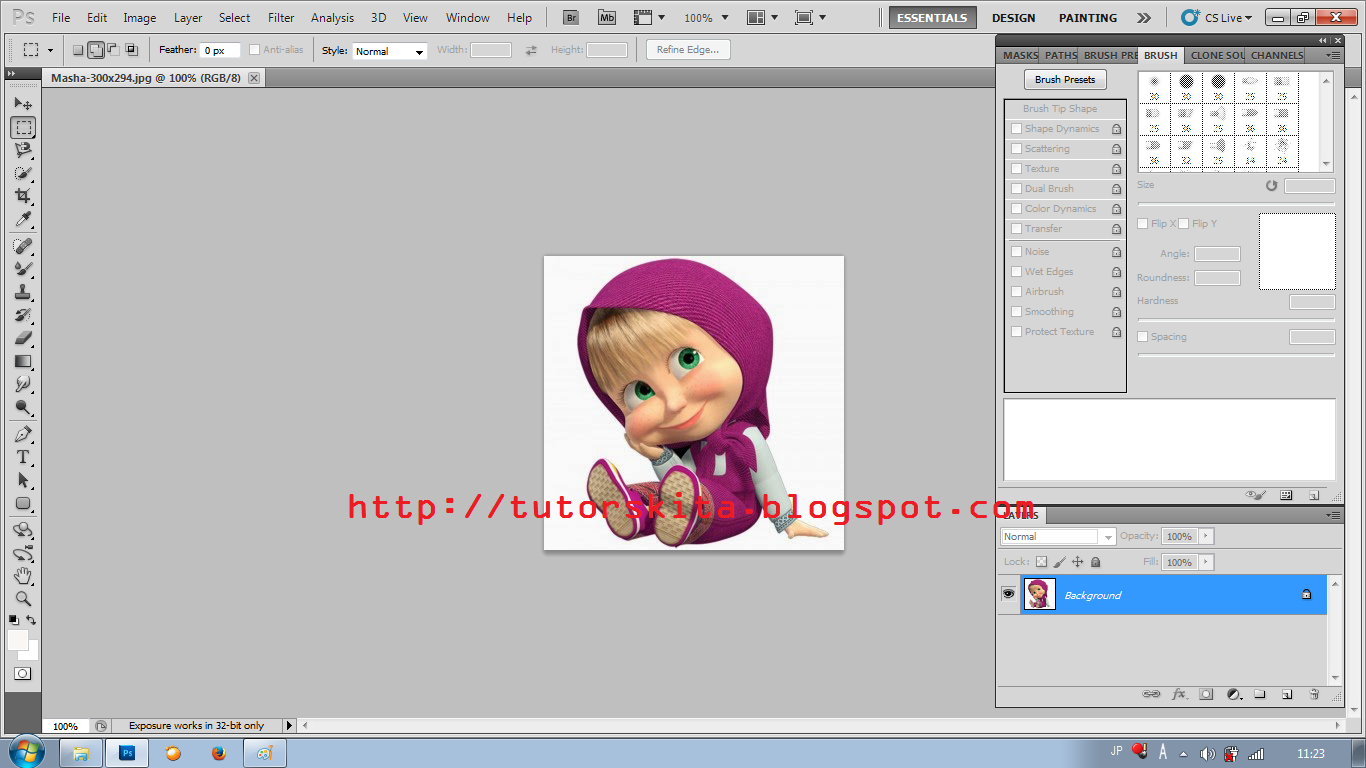Select the Lasso tool
The height and width of the screenshot is (768, 1366).
(23, 150)
